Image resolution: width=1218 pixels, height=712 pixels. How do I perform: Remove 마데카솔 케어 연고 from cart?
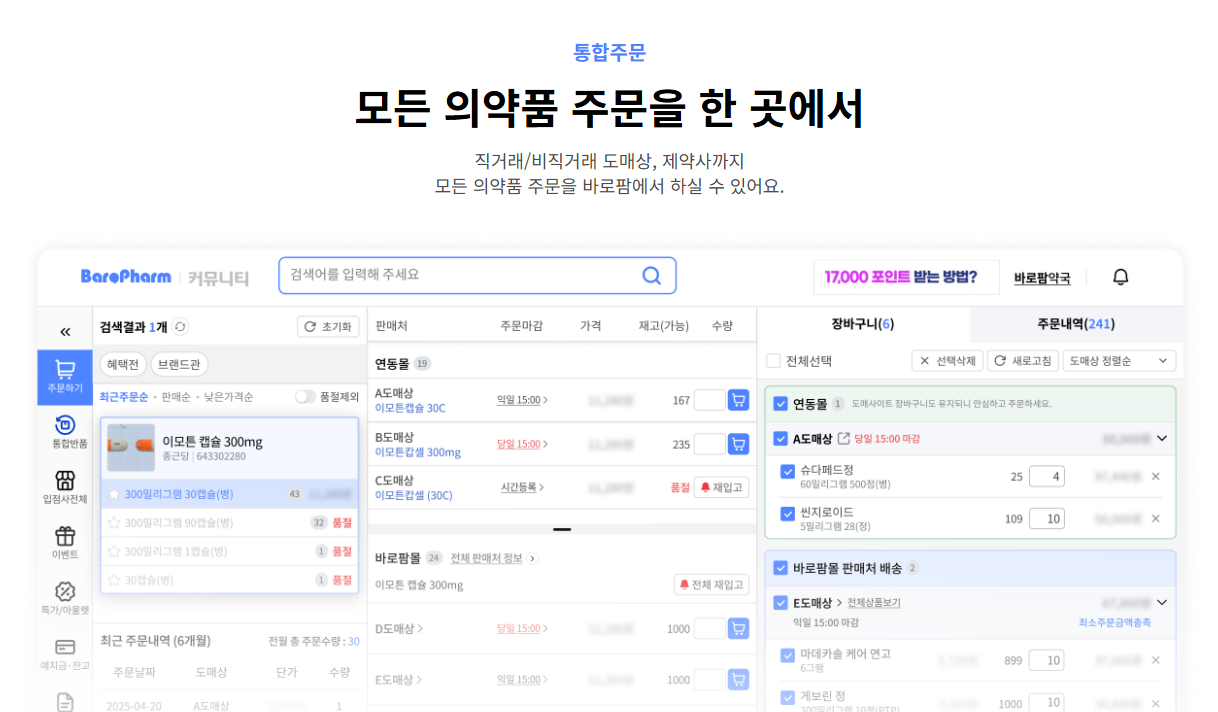click(x=1156, y=660)
